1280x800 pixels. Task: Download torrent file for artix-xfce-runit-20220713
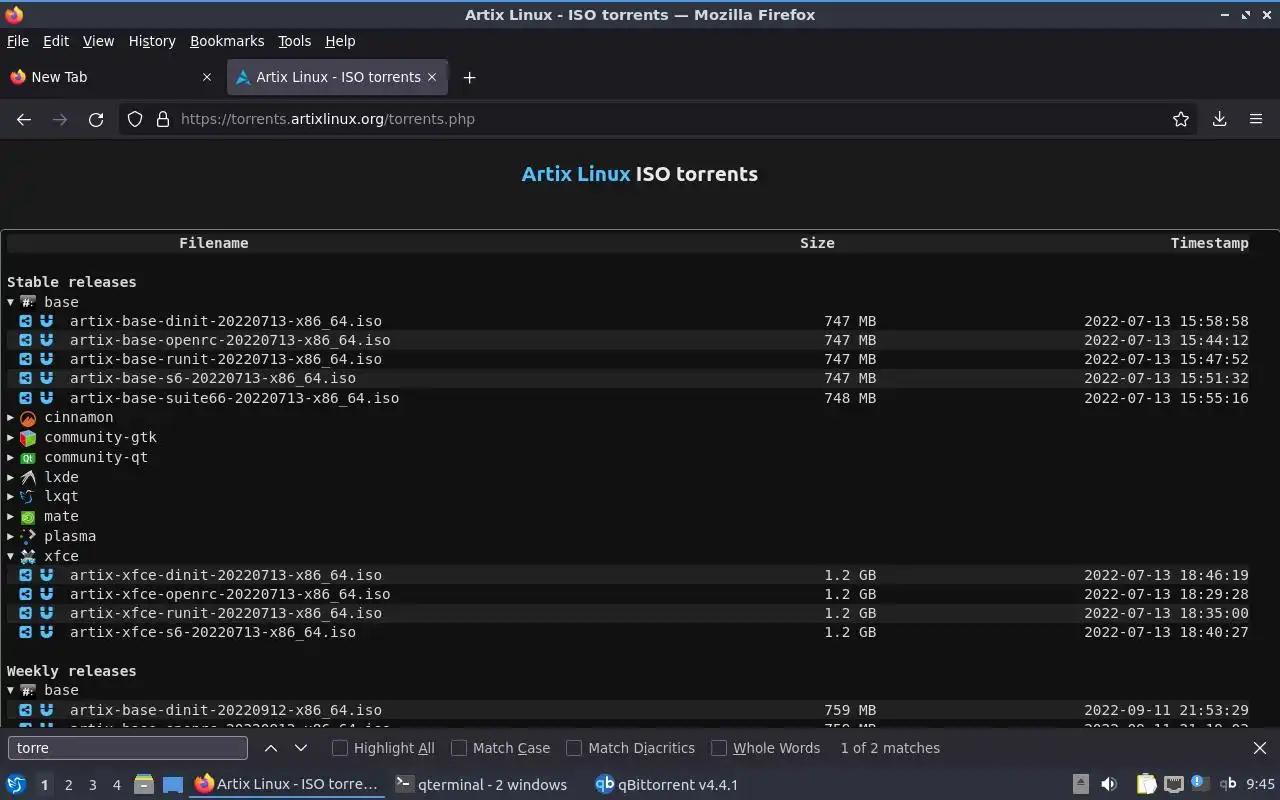pyautogui.click(x=26, y=613)
